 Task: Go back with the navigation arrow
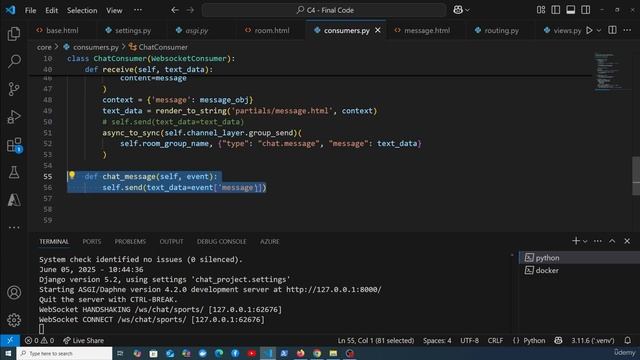pos(175,10)
